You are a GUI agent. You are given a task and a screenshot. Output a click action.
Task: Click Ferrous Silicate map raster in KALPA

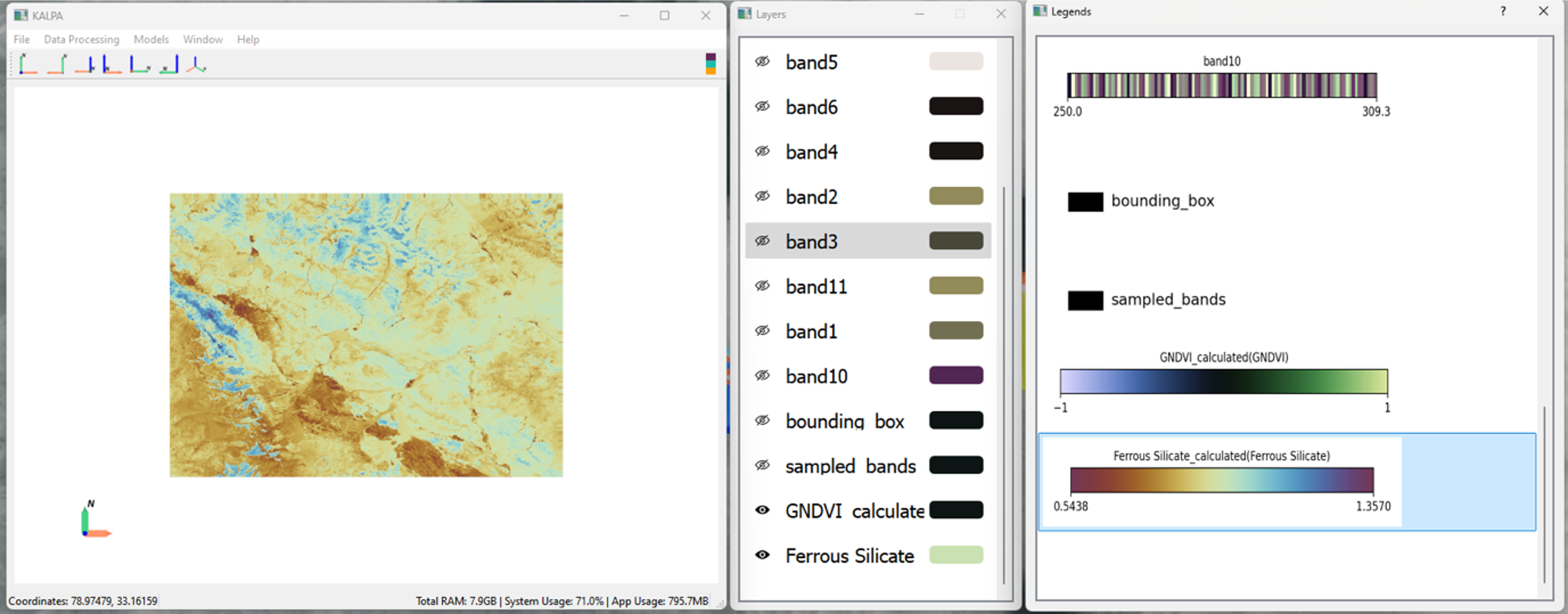[x=366, y=335]
